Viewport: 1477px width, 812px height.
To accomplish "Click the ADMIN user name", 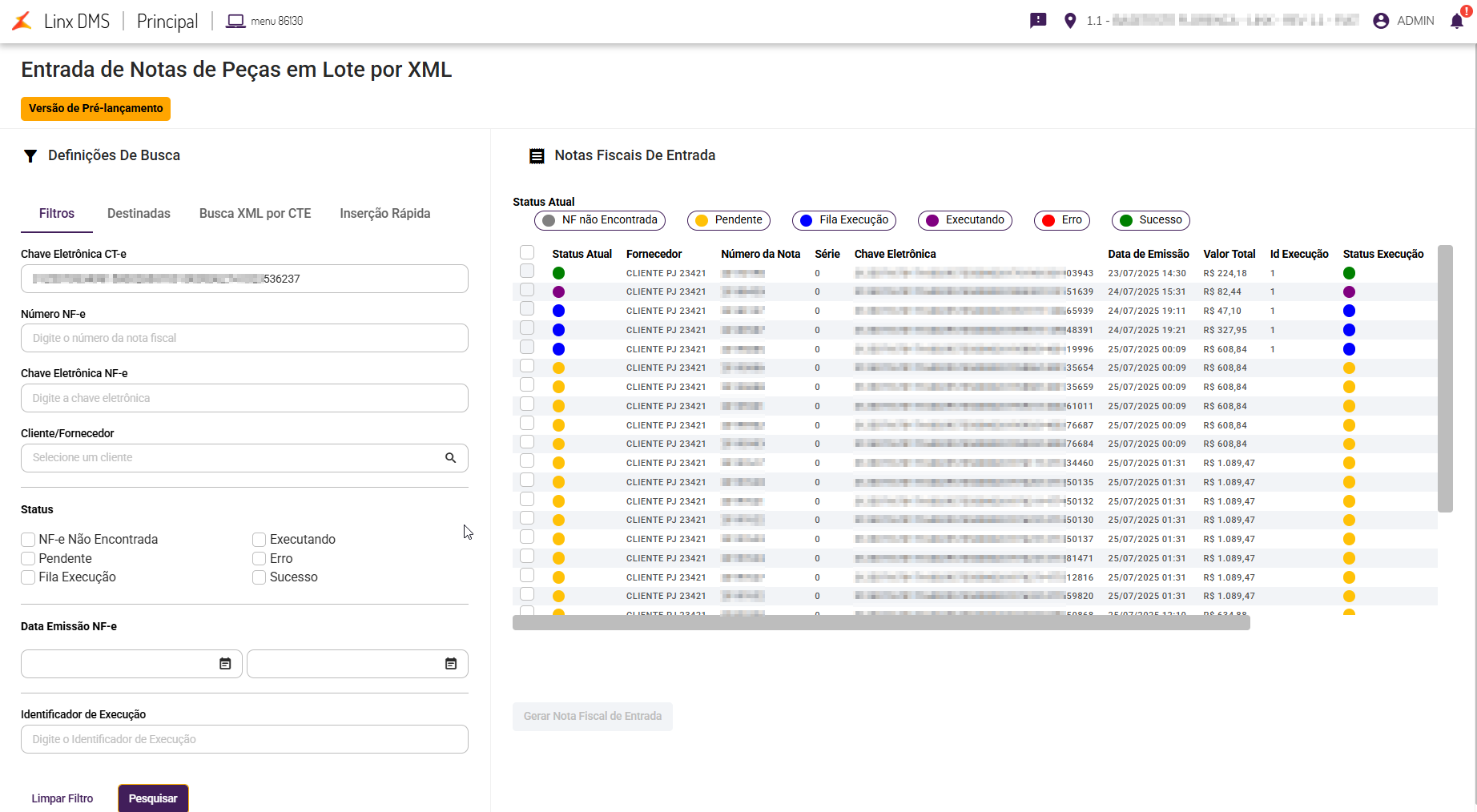I will (1415, 21).
